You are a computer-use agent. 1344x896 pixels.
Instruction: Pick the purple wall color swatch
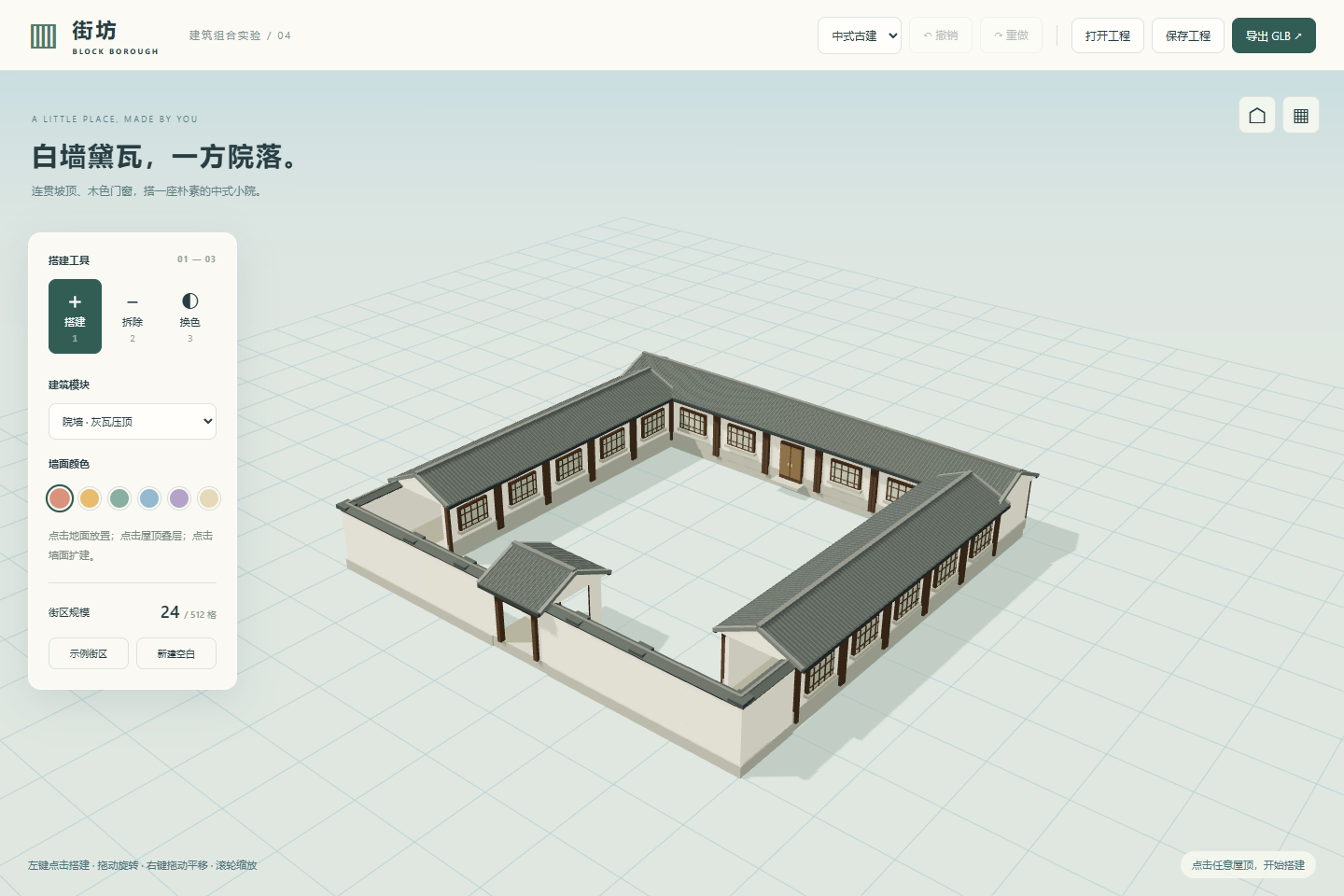pyautogui.click(x=179, y=498)
